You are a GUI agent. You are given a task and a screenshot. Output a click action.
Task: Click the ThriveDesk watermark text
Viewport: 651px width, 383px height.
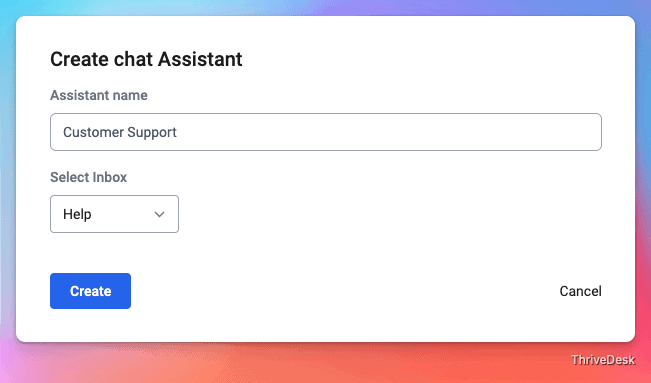point(603,360)
